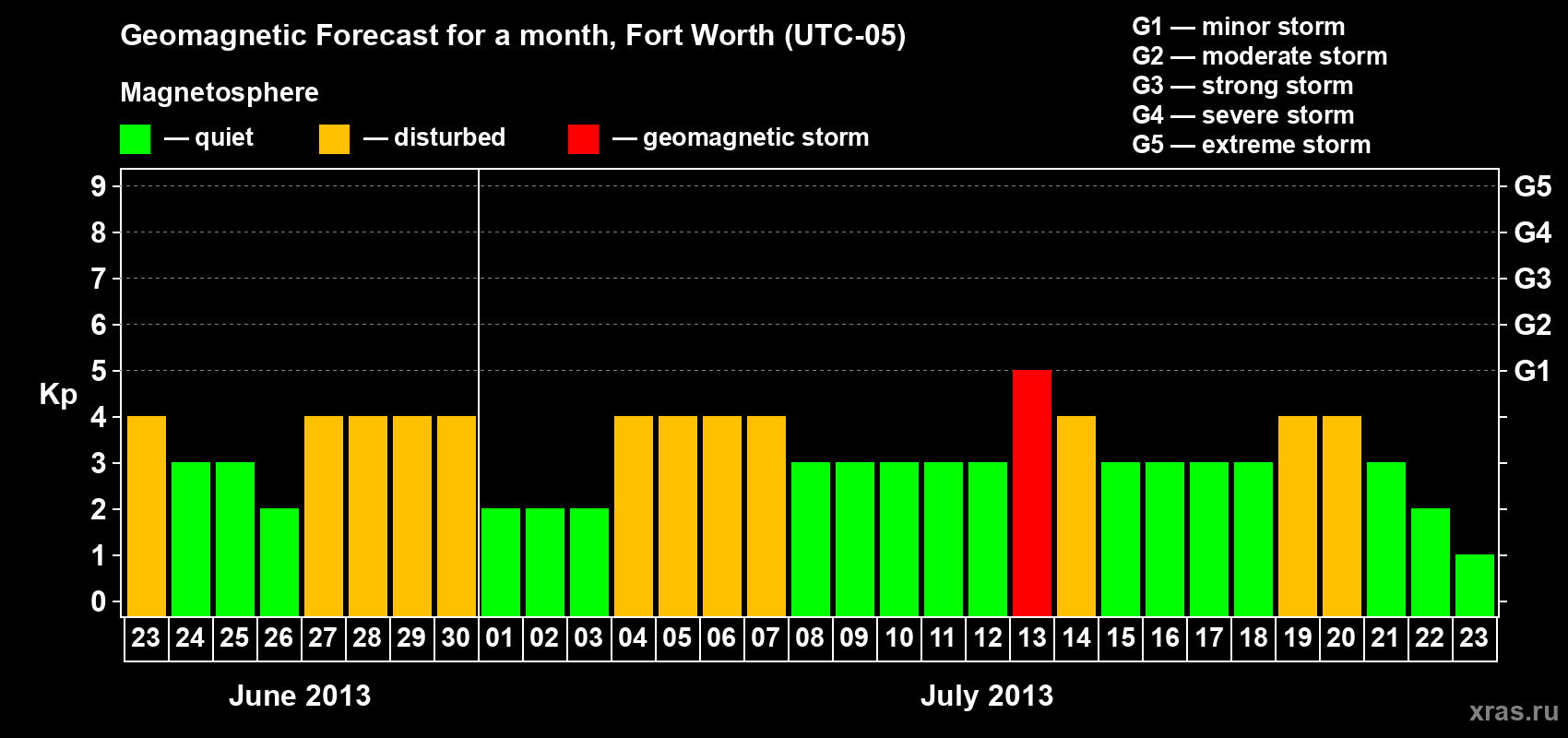Click the green quiet legend swatch

pos(135,139)
